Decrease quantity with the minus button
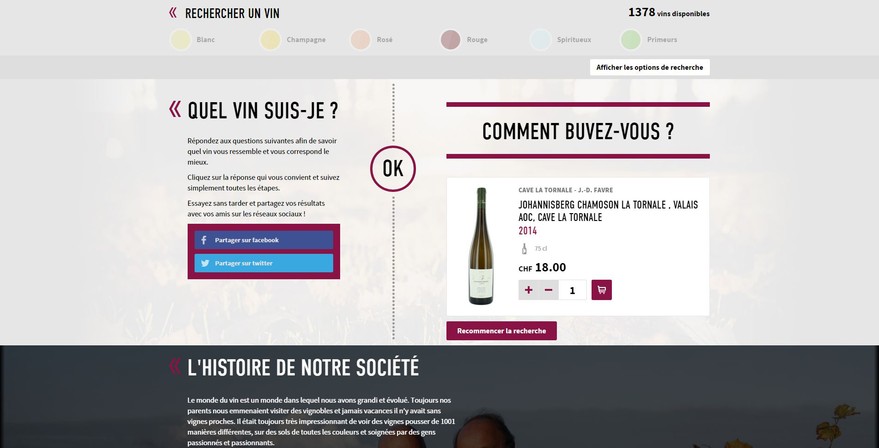The width and height of the screenshot is (879, 448). point(549,290)
